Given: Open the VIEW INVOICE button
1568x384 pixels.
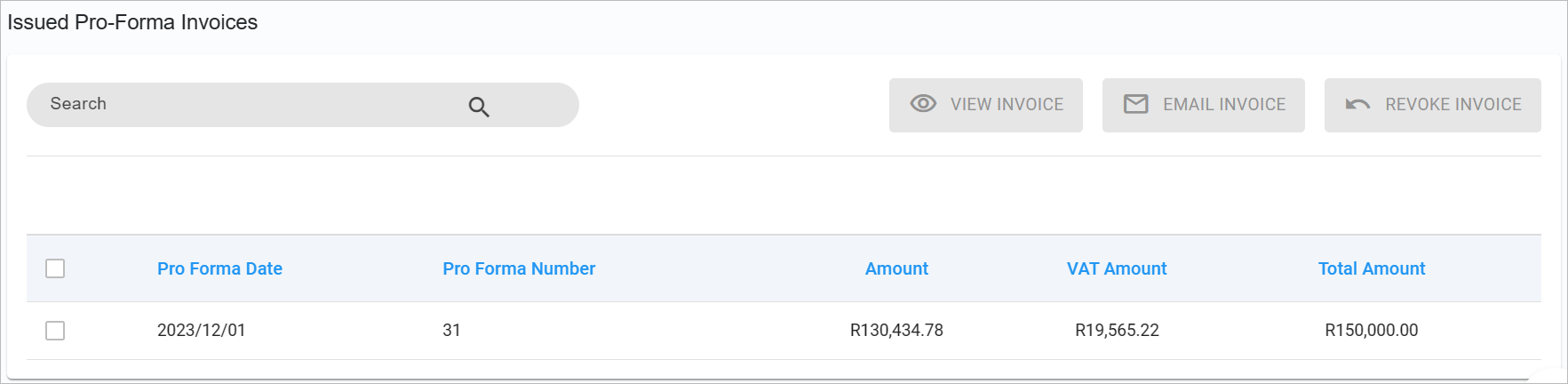Looking at the screenshot, I should (x=986, y=105).
